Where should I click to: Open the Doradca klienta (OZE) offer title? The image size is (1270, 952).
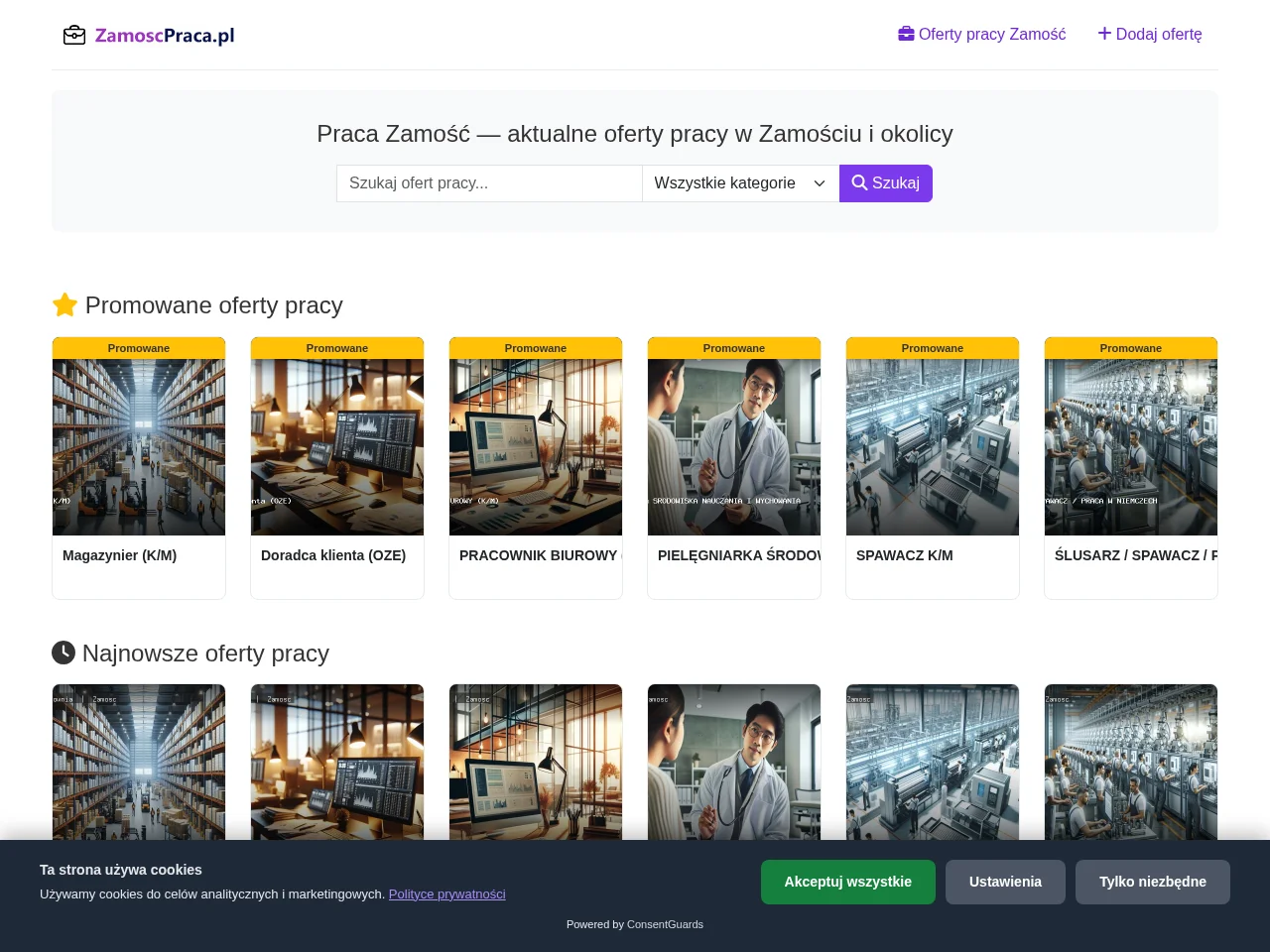[x=333, y=555]
